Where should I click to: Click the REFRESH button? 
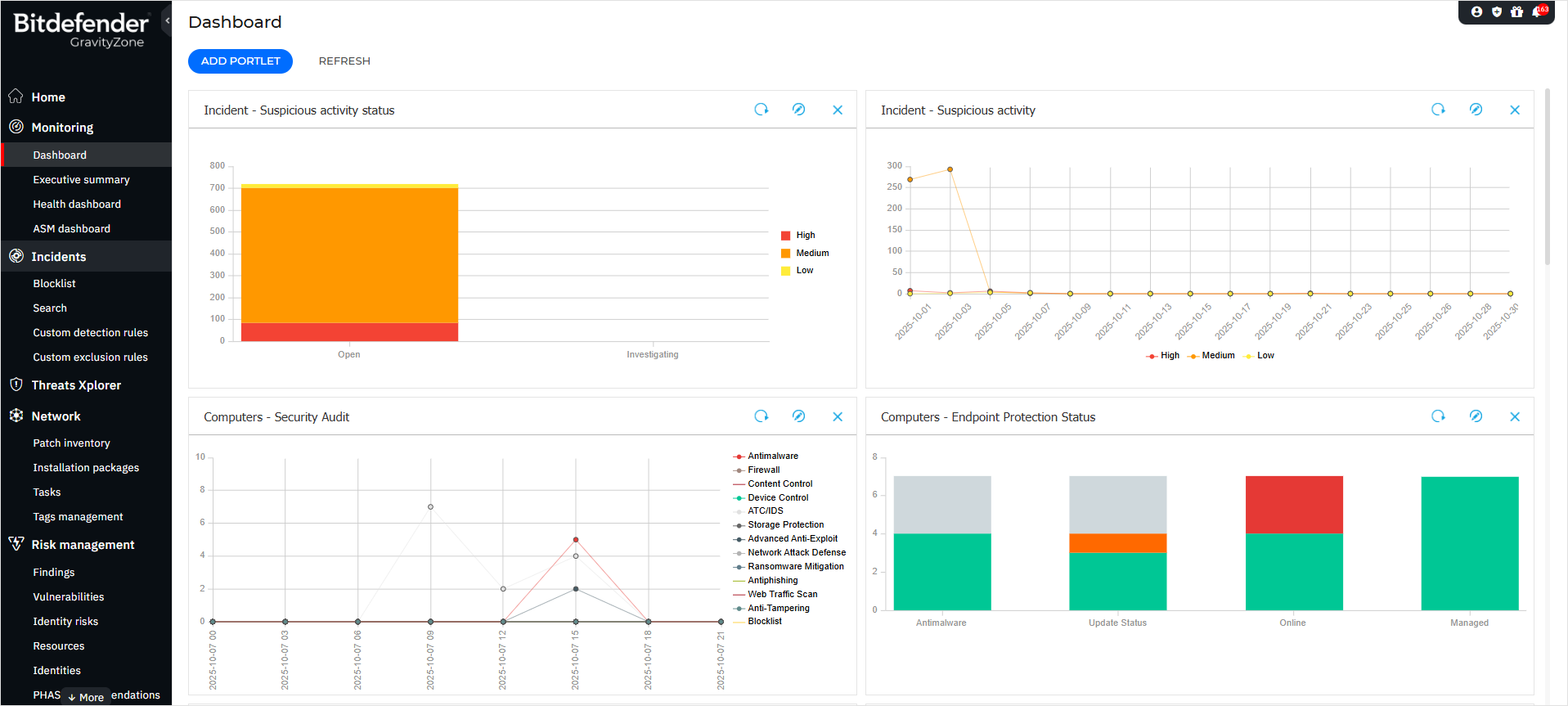tap(344, 61)
